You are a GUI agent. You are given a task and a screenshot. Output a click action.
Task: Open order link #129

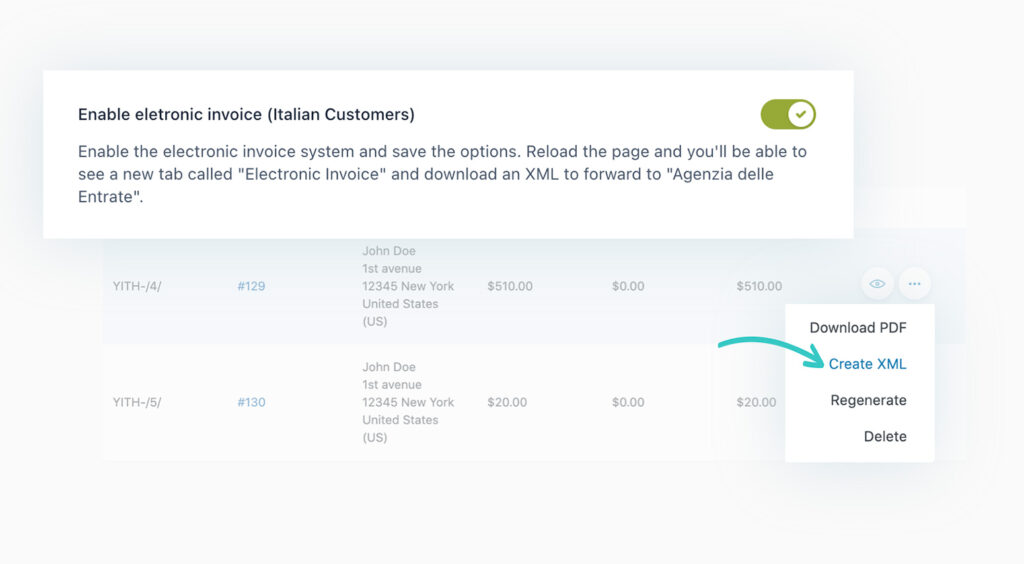point(251,286)
